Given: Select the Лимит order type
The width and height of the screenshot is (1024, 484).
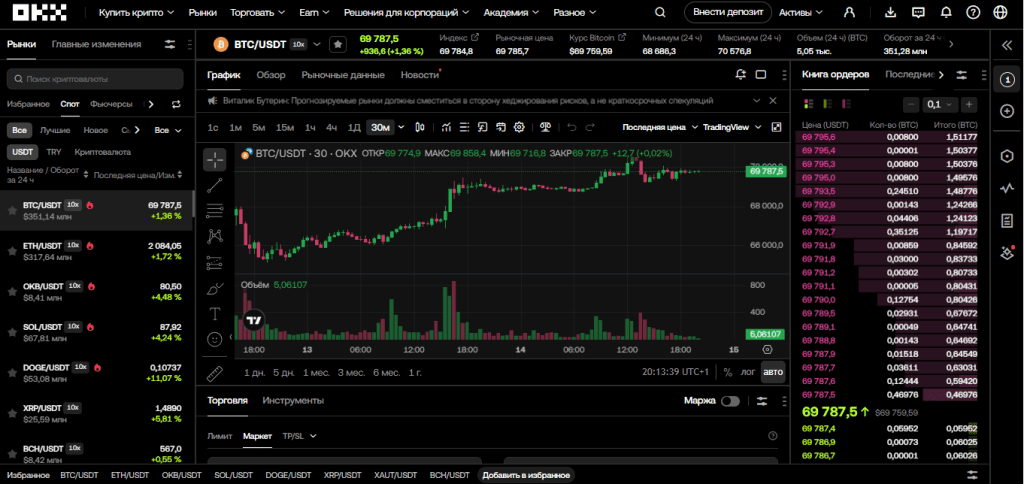Looking at the screenshot, I should [x=219, y=436].
